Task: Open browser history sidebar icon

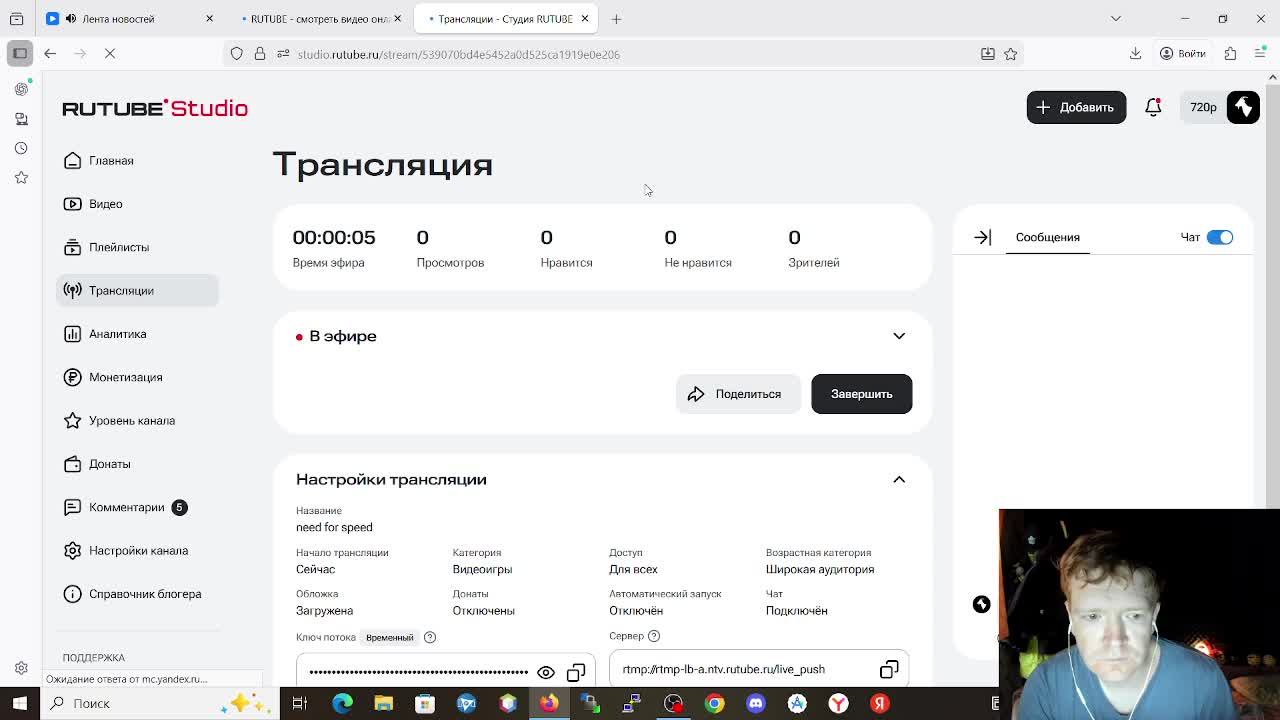Action: pyautogui.click(x=21, y=148)
